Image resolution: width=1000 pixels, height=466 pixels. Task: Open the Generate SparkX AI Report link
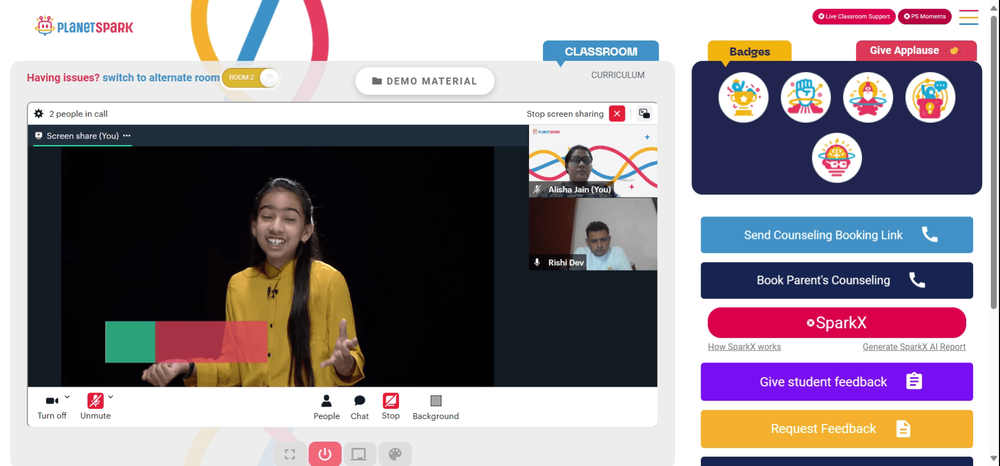pos(914,347)
